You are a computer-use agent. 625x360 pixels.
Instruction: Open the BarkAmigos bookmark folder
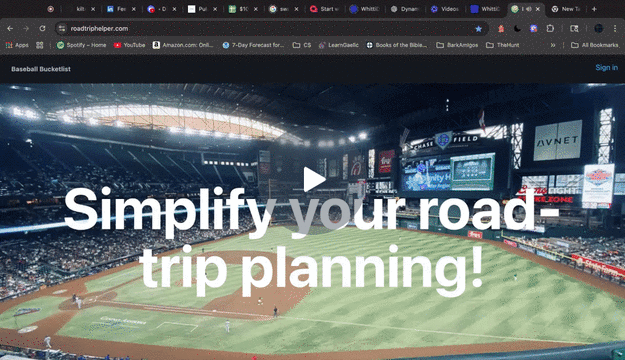(457, 45)
